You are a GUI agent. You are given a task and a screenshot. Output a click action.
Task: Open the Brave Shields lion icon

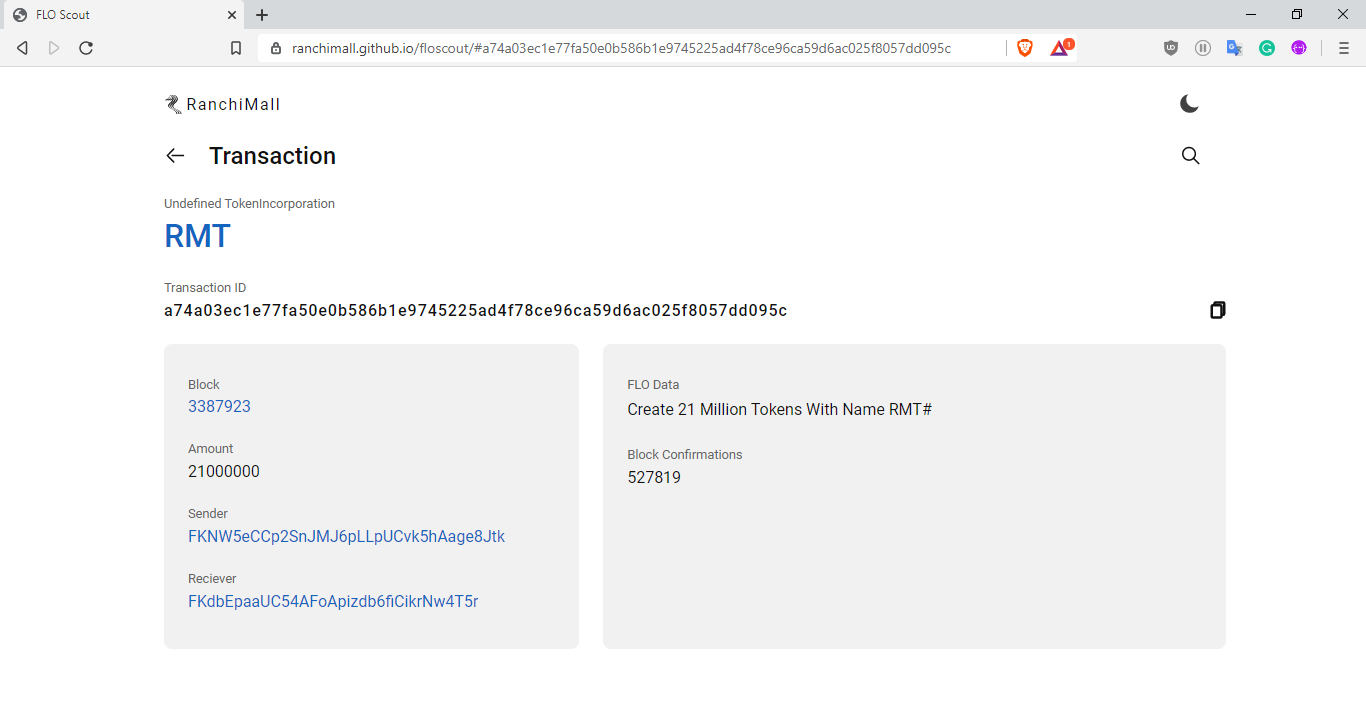[1024, 48]
